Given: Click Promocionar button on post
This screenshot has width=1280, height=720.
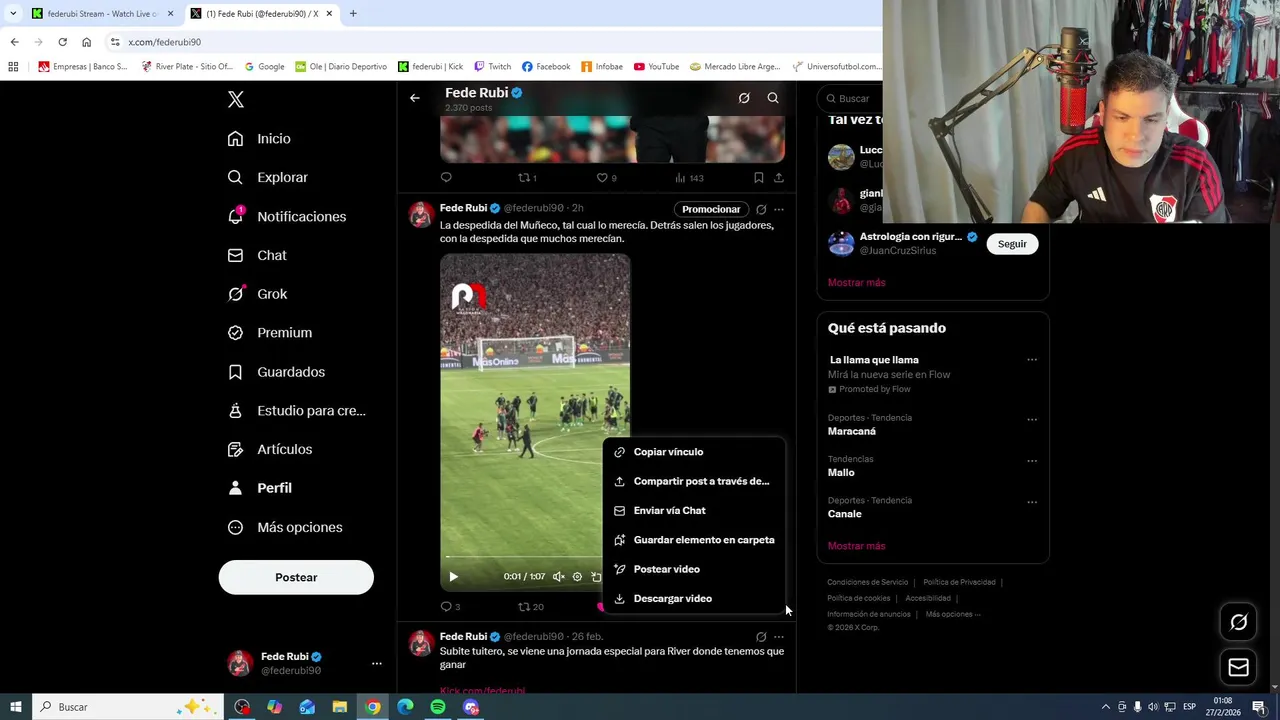Looking at the screenshot, I should tap(711, 209).
